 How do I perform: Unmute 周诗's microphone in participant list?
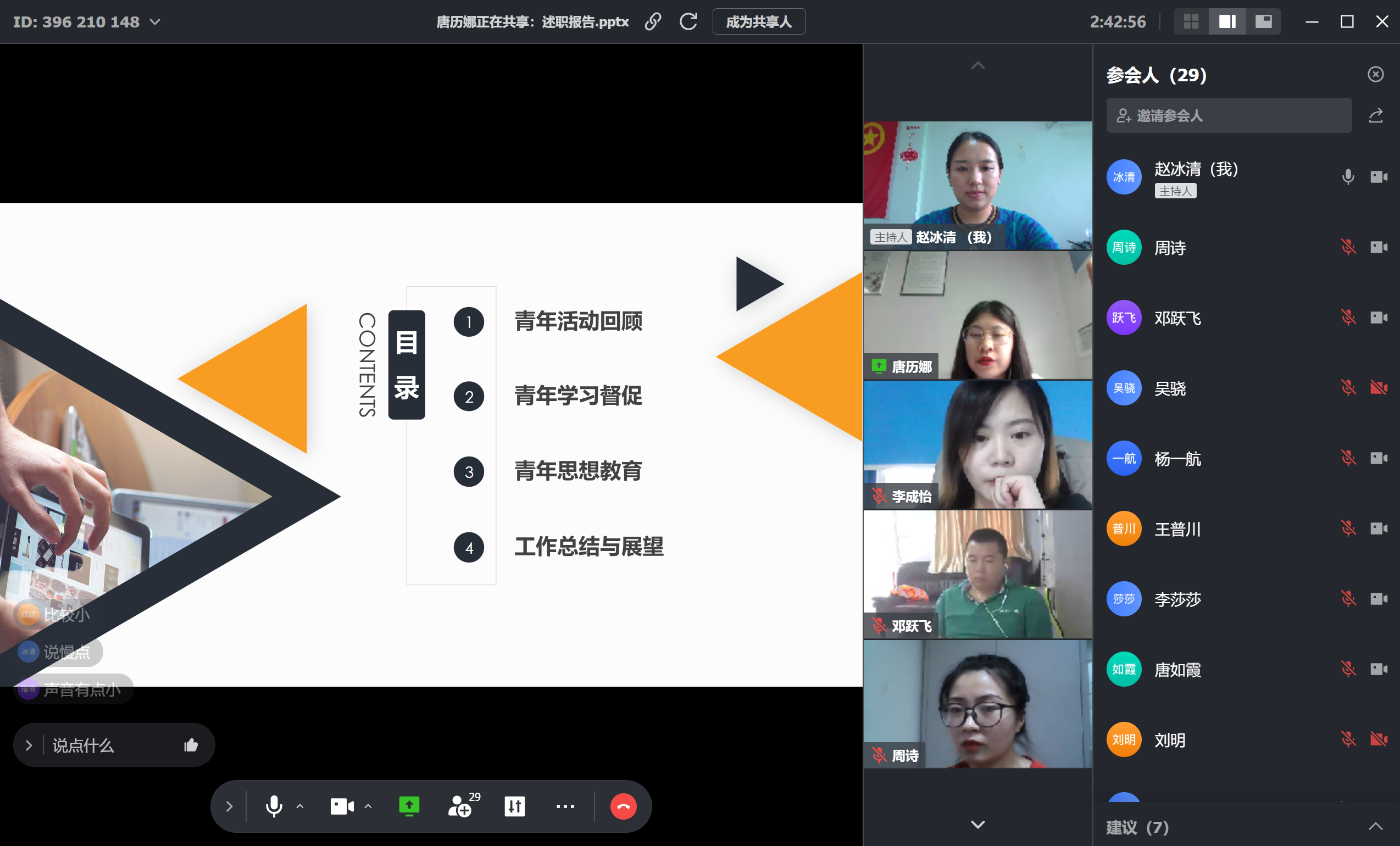tap(1348, 247)
